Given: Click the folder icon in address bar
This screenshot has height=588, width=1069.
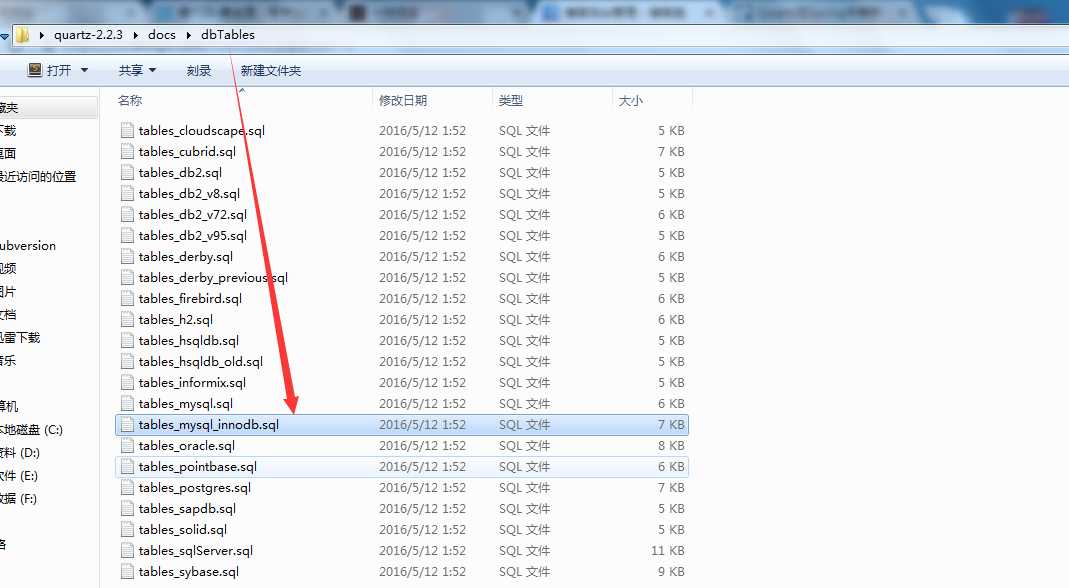Looking at the screenshot, I should (22, 35).
